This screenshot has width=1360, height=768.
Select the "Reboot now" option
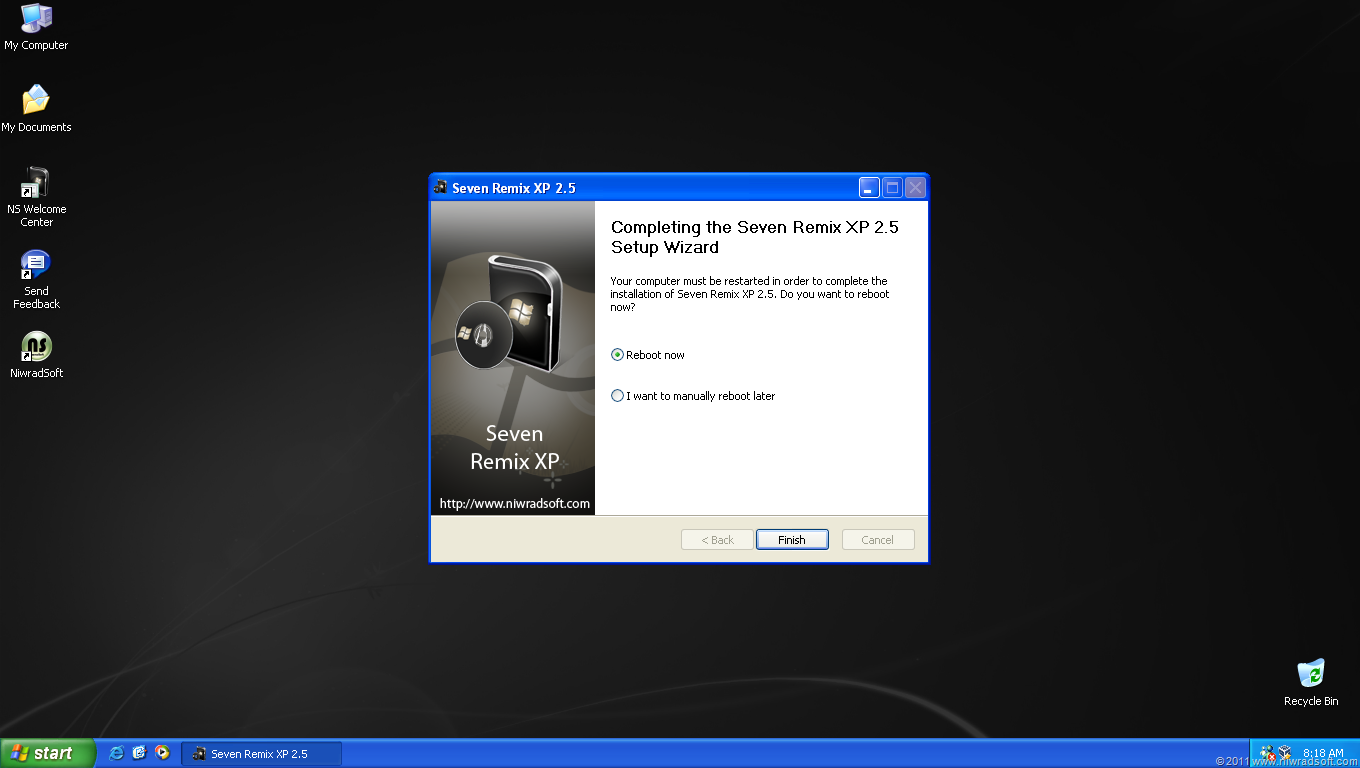(648, 355)
